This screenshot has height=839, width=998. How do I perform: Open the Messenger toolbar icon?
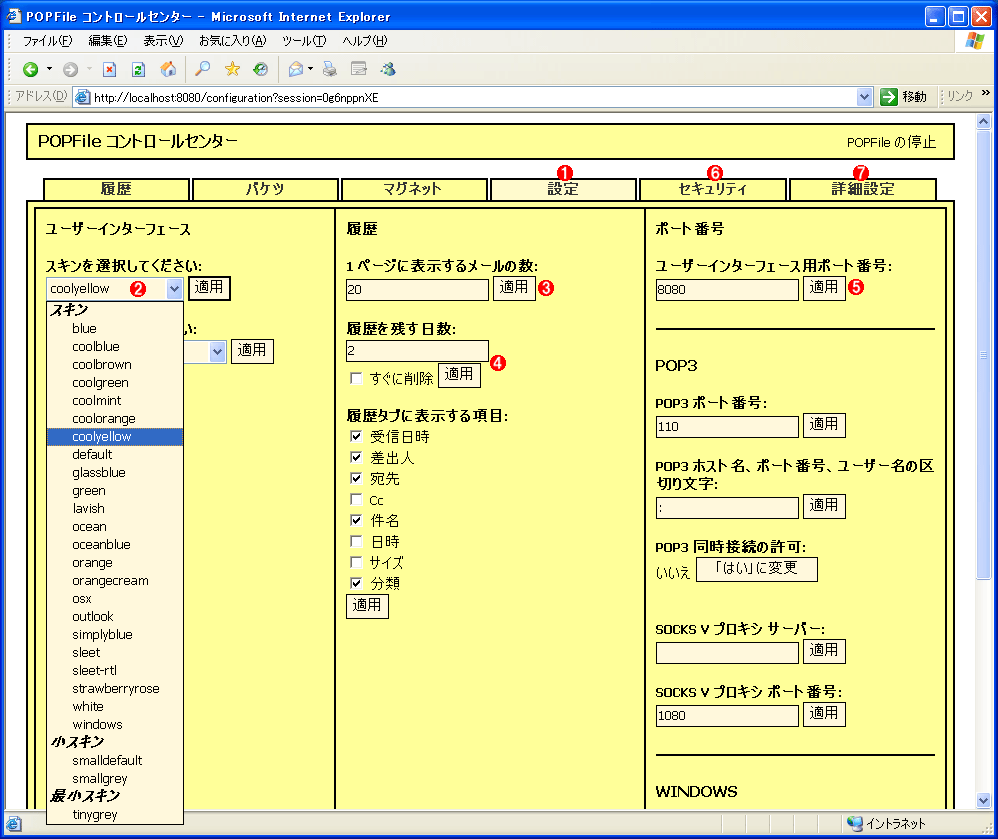388,69
